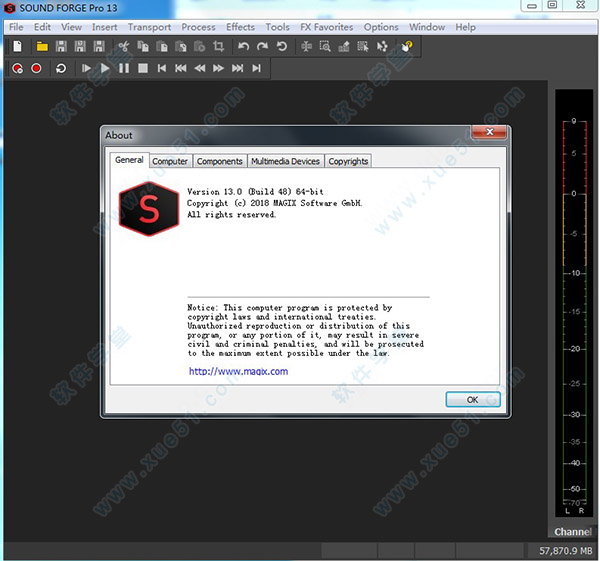Open the Tools menu
600x561 pixels.
(277, 27)
